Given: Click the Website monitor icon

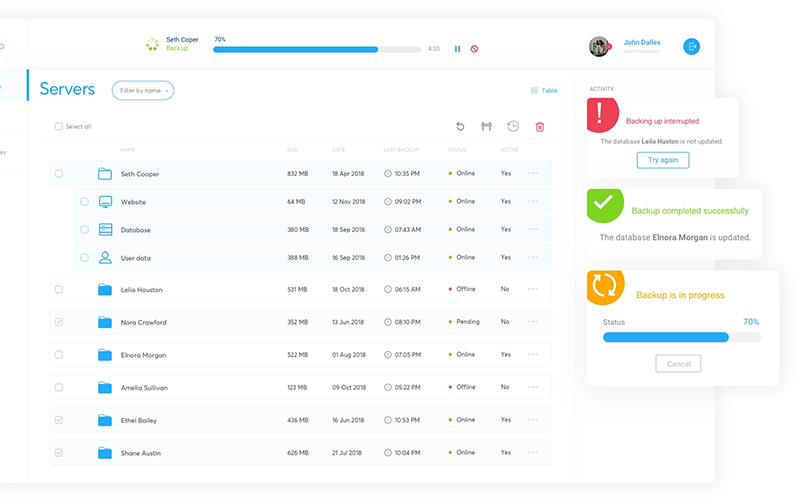Looking at the screenshot, I should pyautogui.click(x=105, y=201).
